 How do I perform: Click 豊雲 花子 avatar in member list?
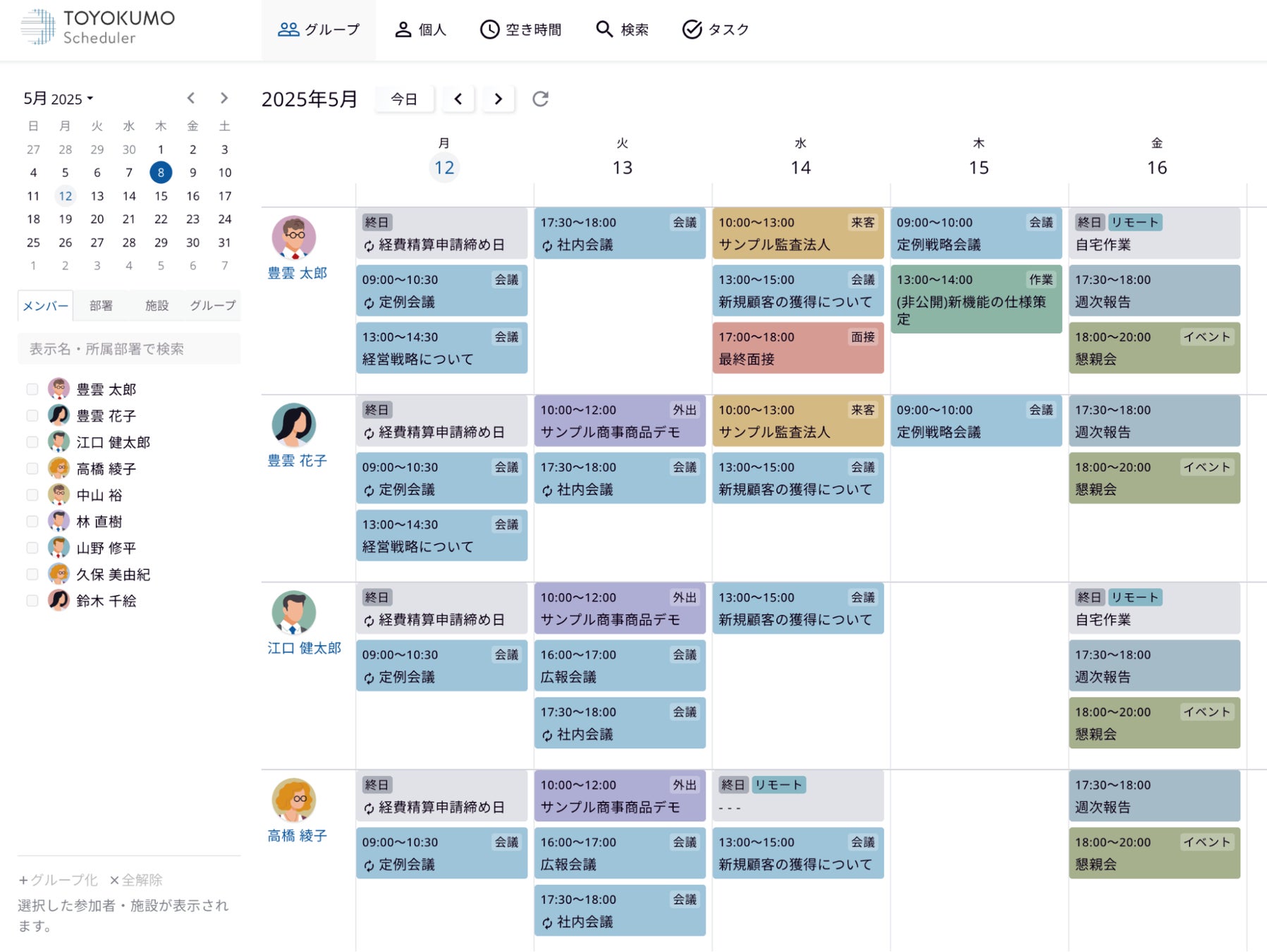(59, 415)
